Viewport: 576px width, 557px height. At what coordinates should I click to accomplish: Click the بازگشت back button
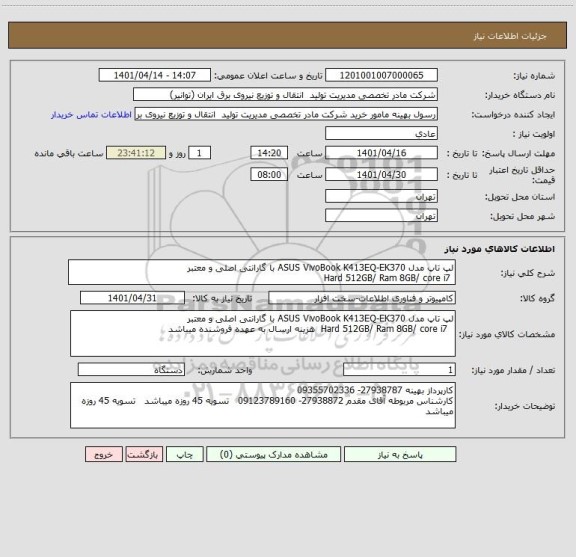[144, 454]
